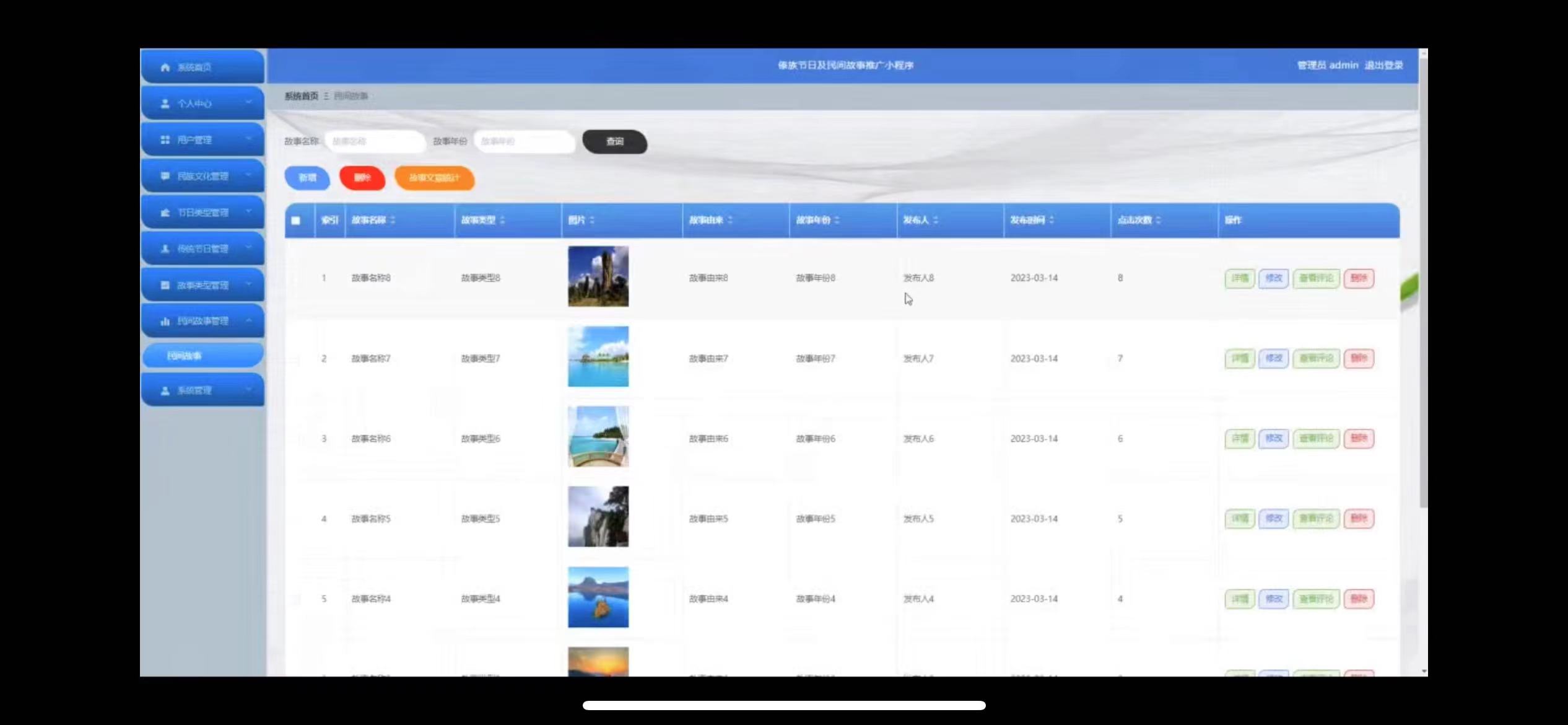Expand the 系统管理 menu chevron
Screen dimensions: 1568x725
(x=248, y=390)
